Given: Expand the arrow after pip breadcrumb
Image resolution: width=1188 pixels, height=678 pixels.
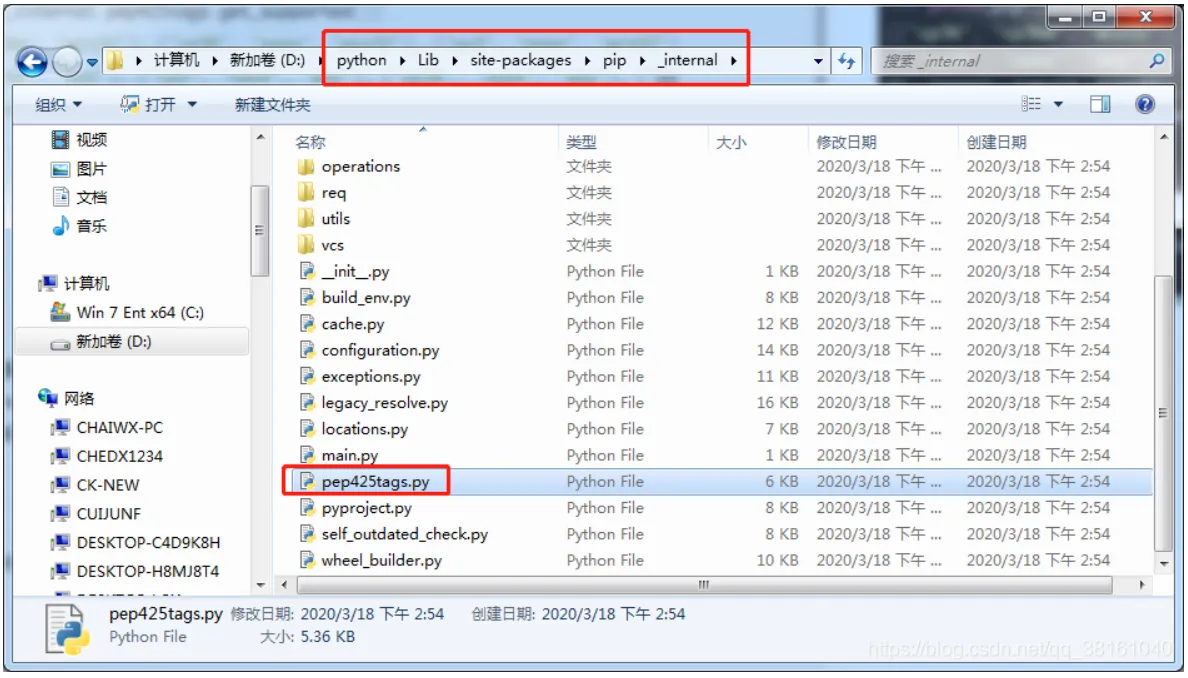Looking at the screenshot, I should pos(642,61).
